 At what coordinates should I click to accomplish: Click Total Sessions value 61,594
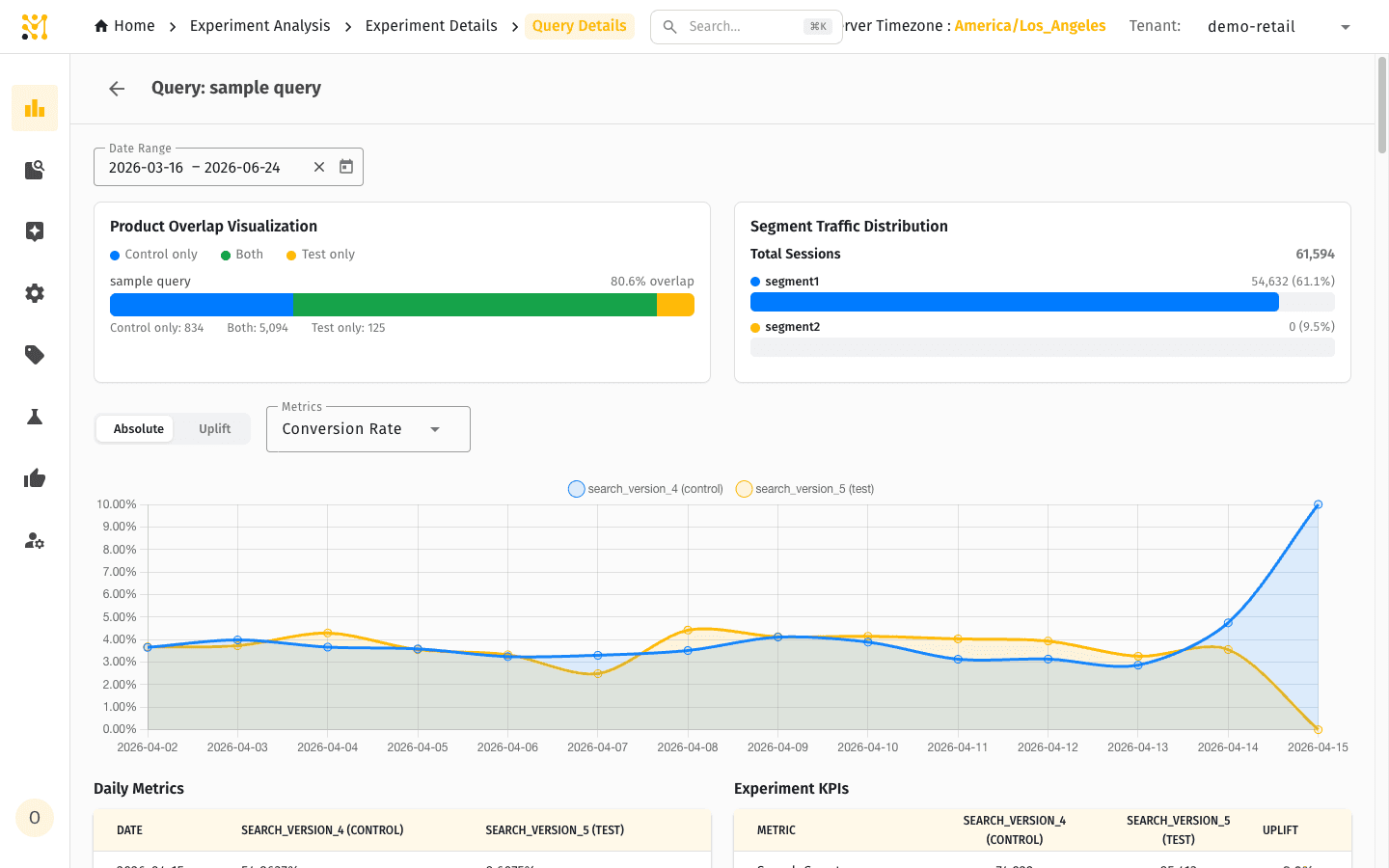1315,254
